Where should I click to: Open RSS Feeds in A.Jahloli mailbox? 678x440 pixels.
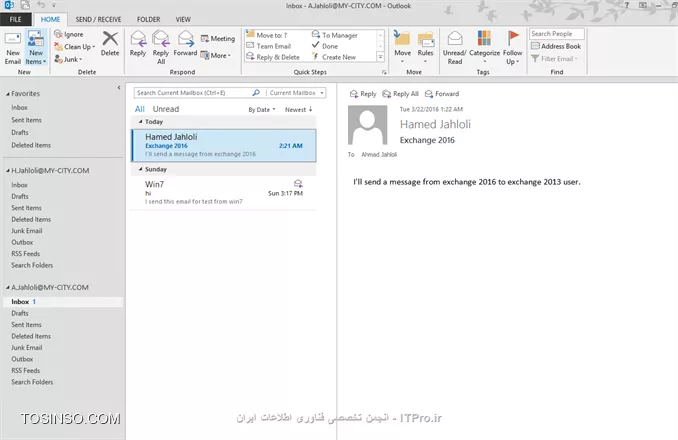click(x=26, y=370)
